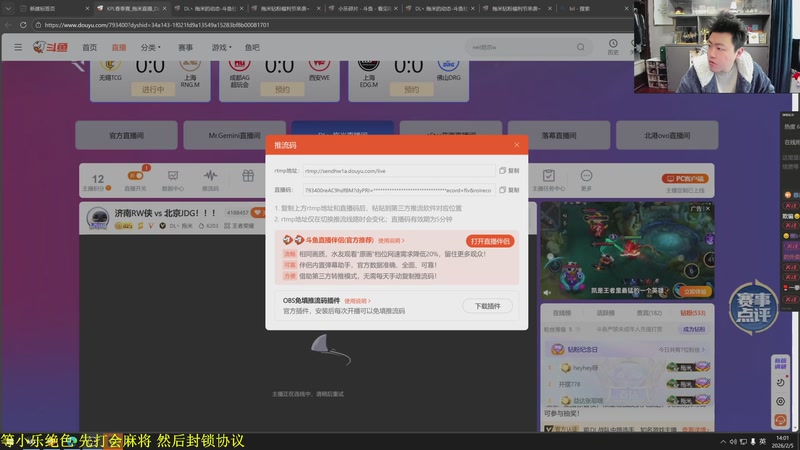
Task: Open 数据中心 icon in the streamer toolbar
Action: tap(173, 180)
